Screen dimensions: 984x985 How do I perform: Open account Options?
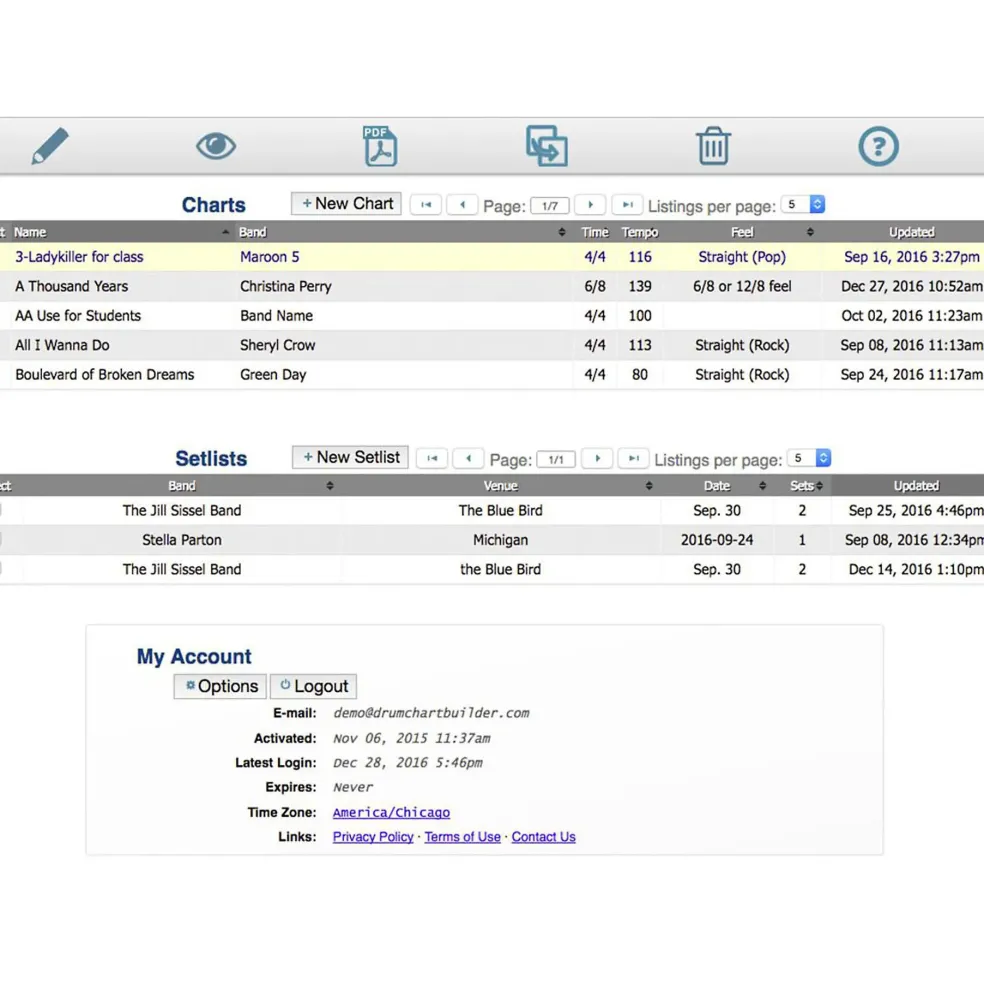point(221,687)
